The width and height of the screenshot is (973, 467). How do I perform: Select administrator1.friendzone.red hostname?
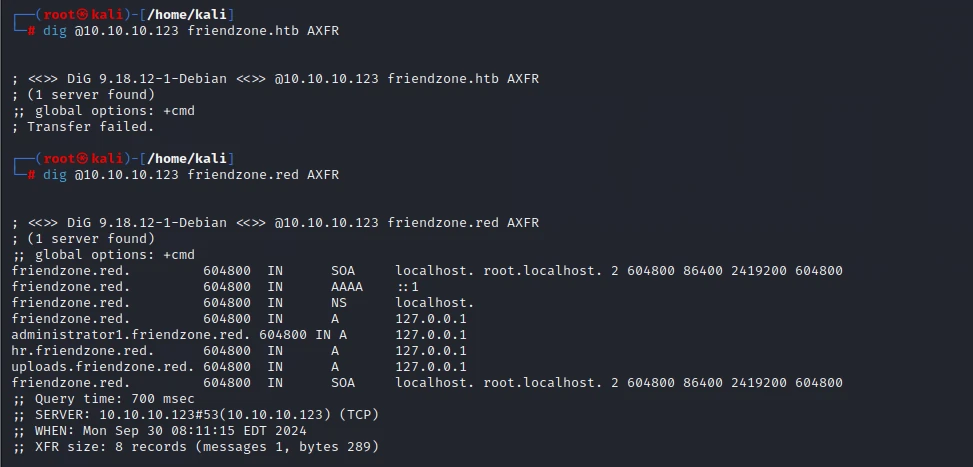(x=130, y=335)
